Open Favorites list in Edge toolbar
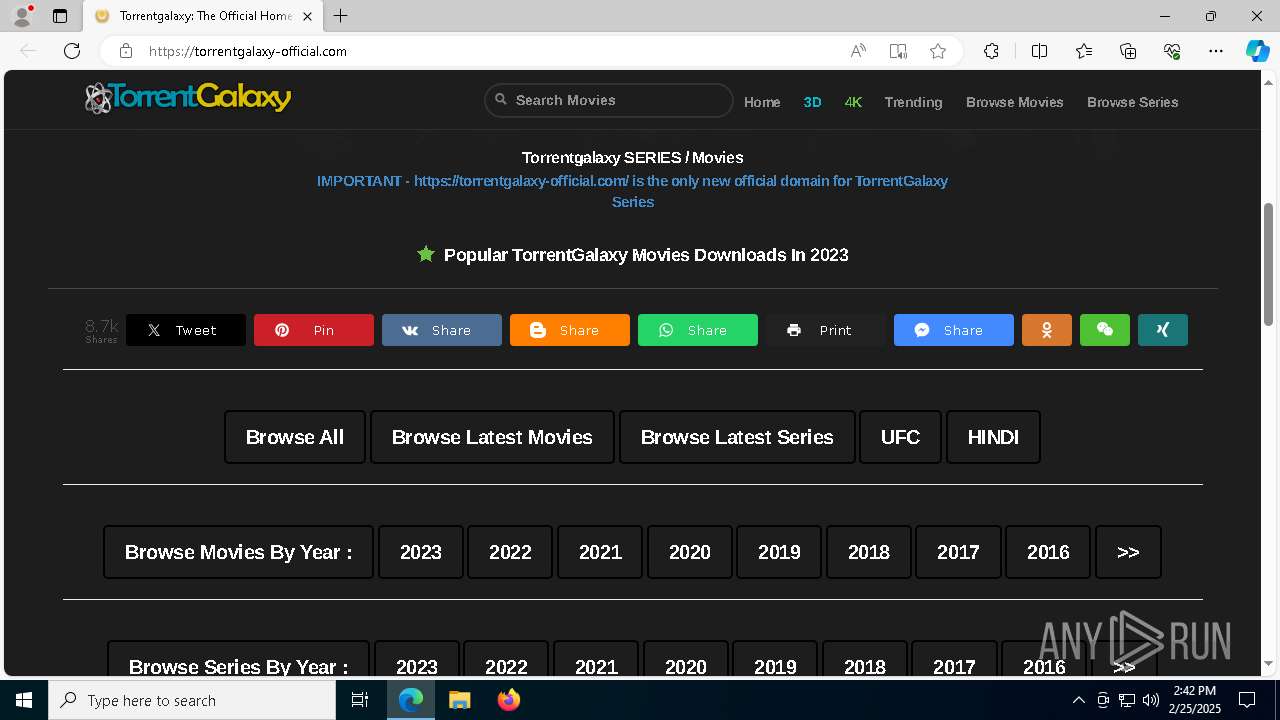This screenshot has width=1280, height=720. pyautogui.click(x=1084, y=51)
